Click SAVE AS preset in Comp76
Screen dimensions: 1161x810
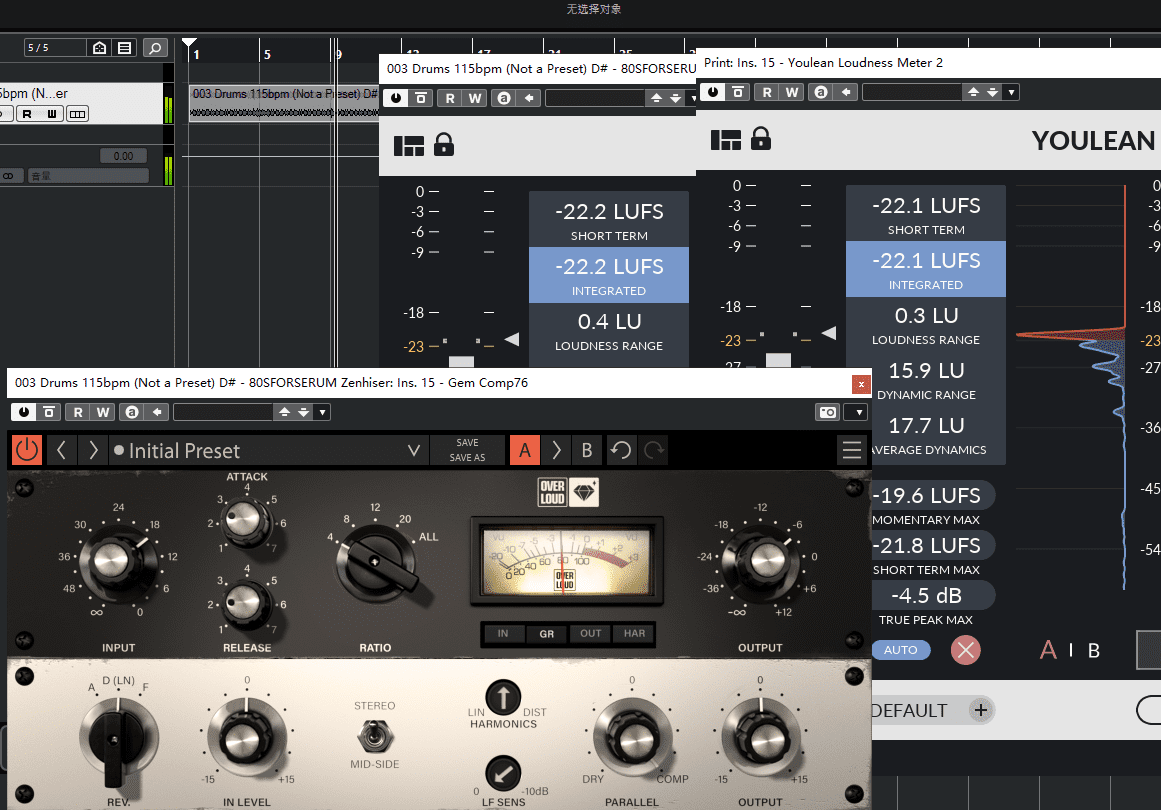467,458
